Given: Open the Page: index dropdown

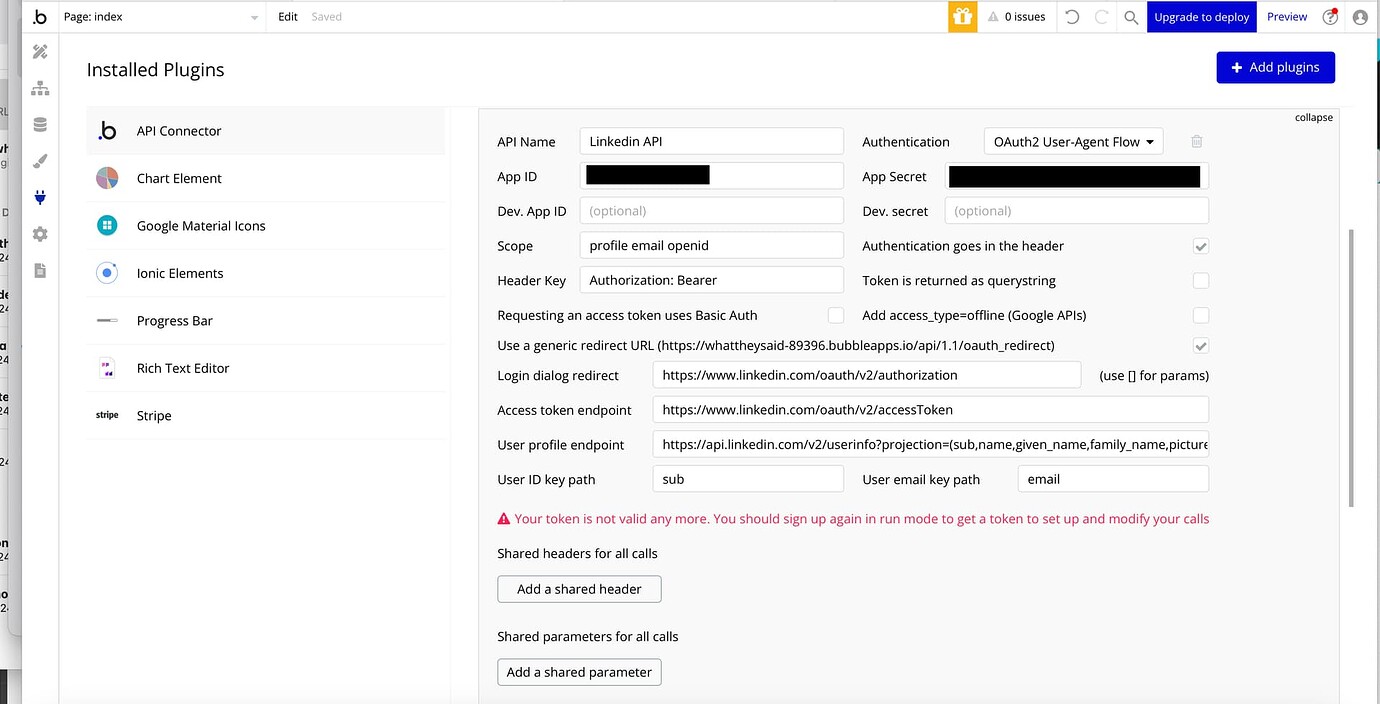Looking at the screenshot, I should tap(162, 16).
